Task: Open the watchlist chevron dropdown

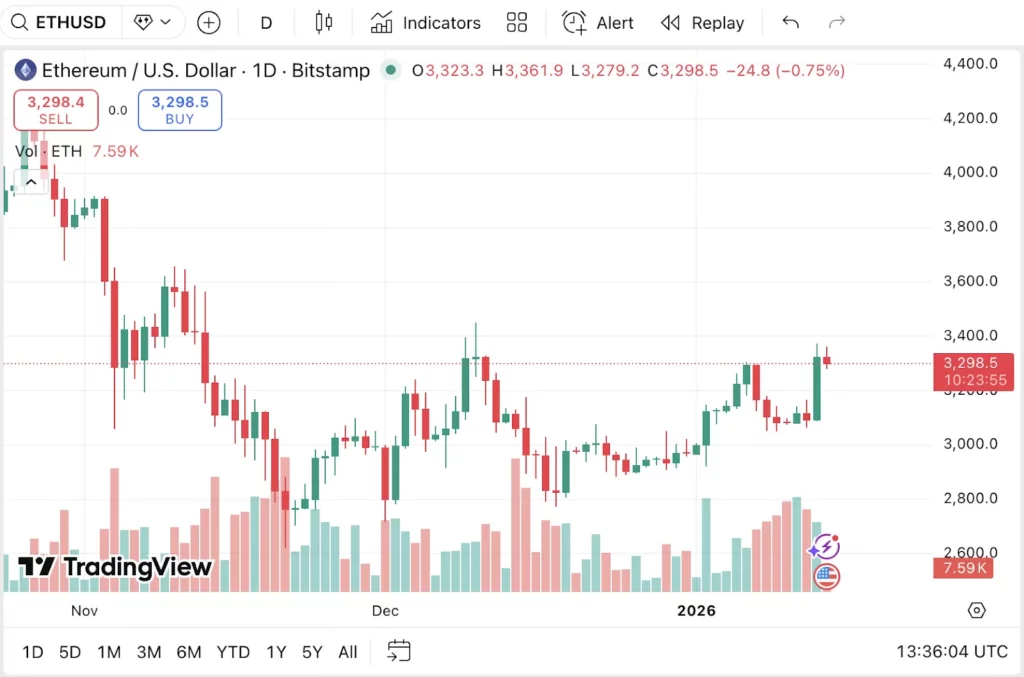Action: click(168, 22)
